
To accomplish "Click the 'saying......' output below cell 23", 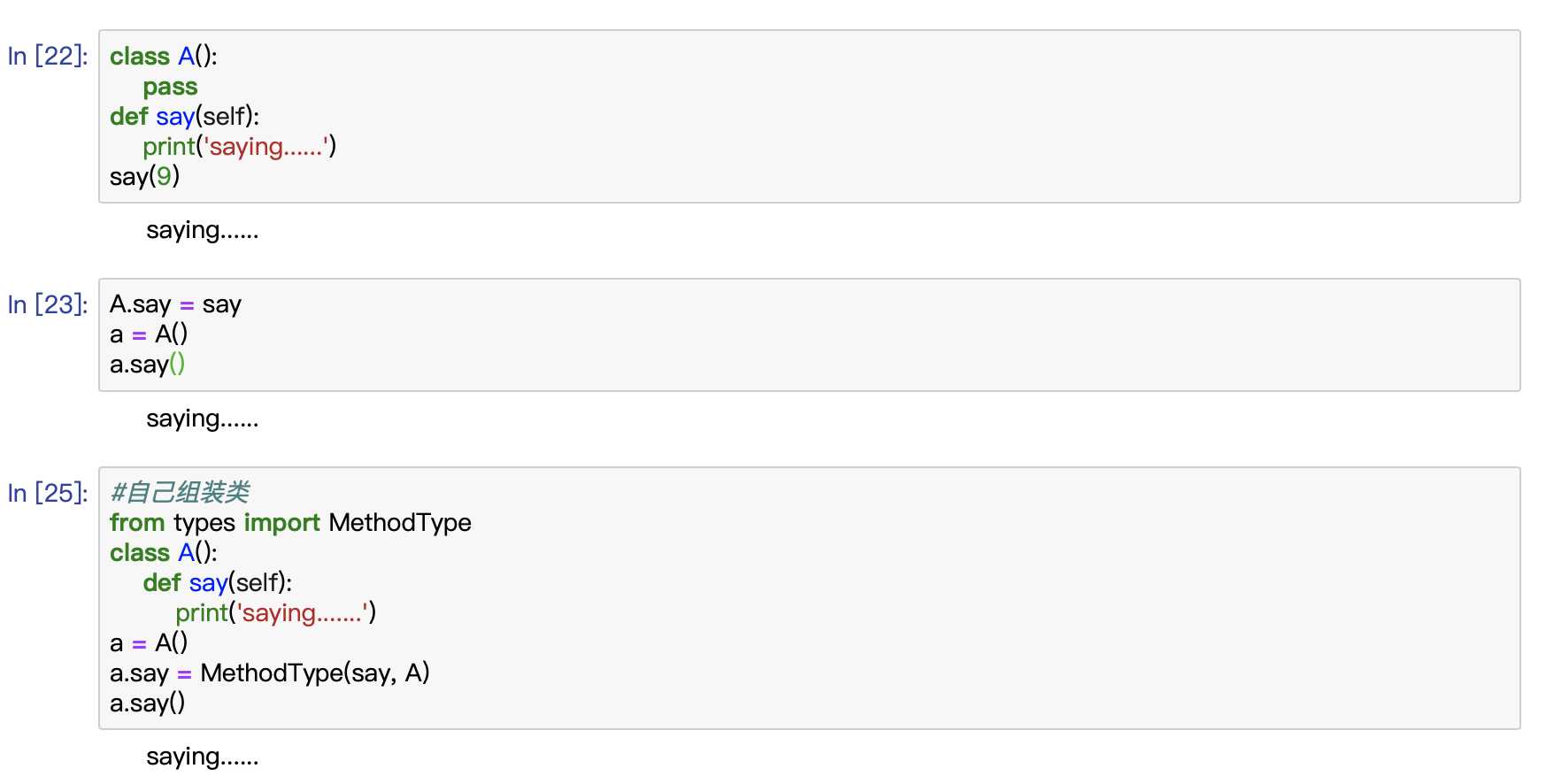I will point(203,419).
